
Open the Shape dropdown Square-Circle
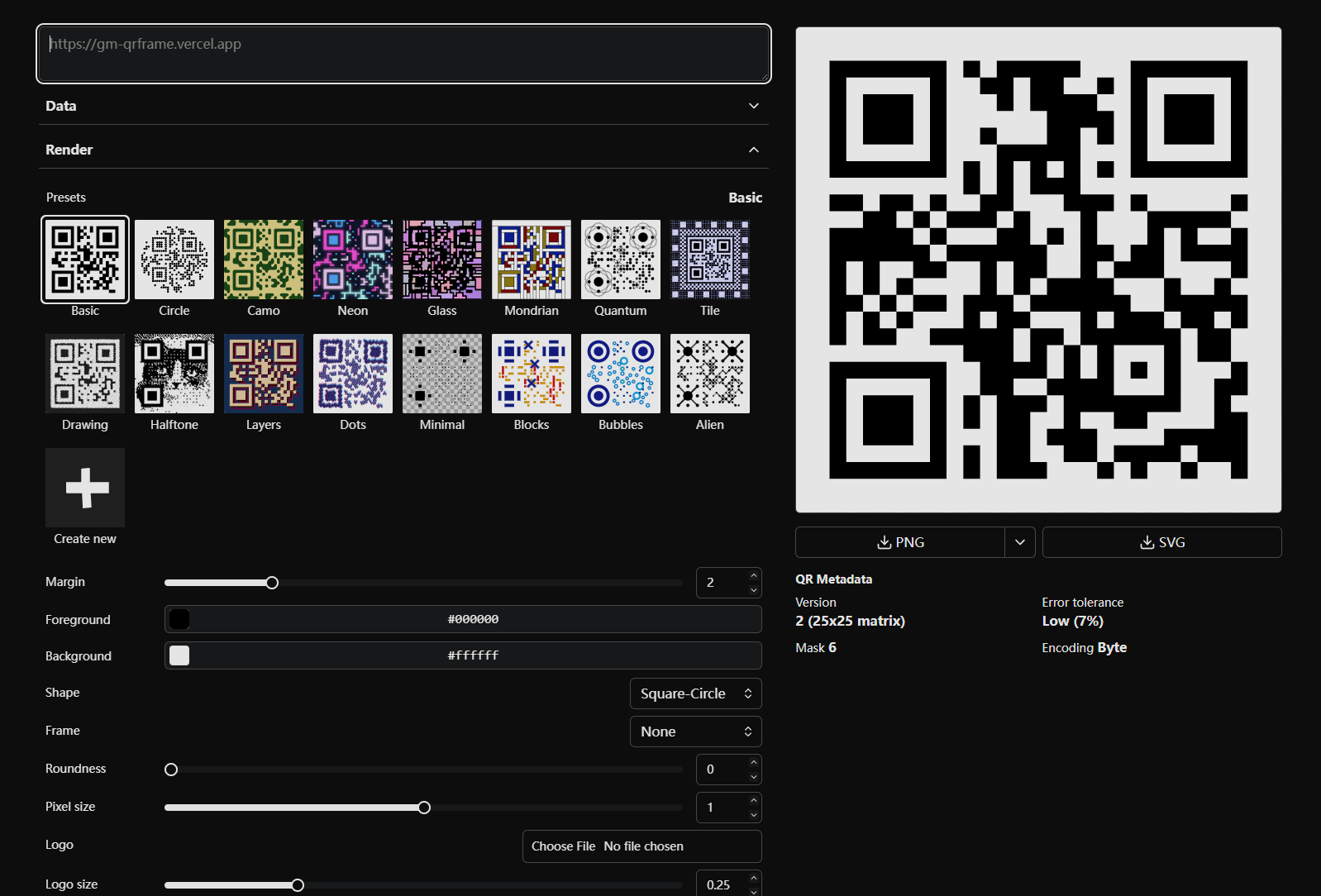coord(695,693)
